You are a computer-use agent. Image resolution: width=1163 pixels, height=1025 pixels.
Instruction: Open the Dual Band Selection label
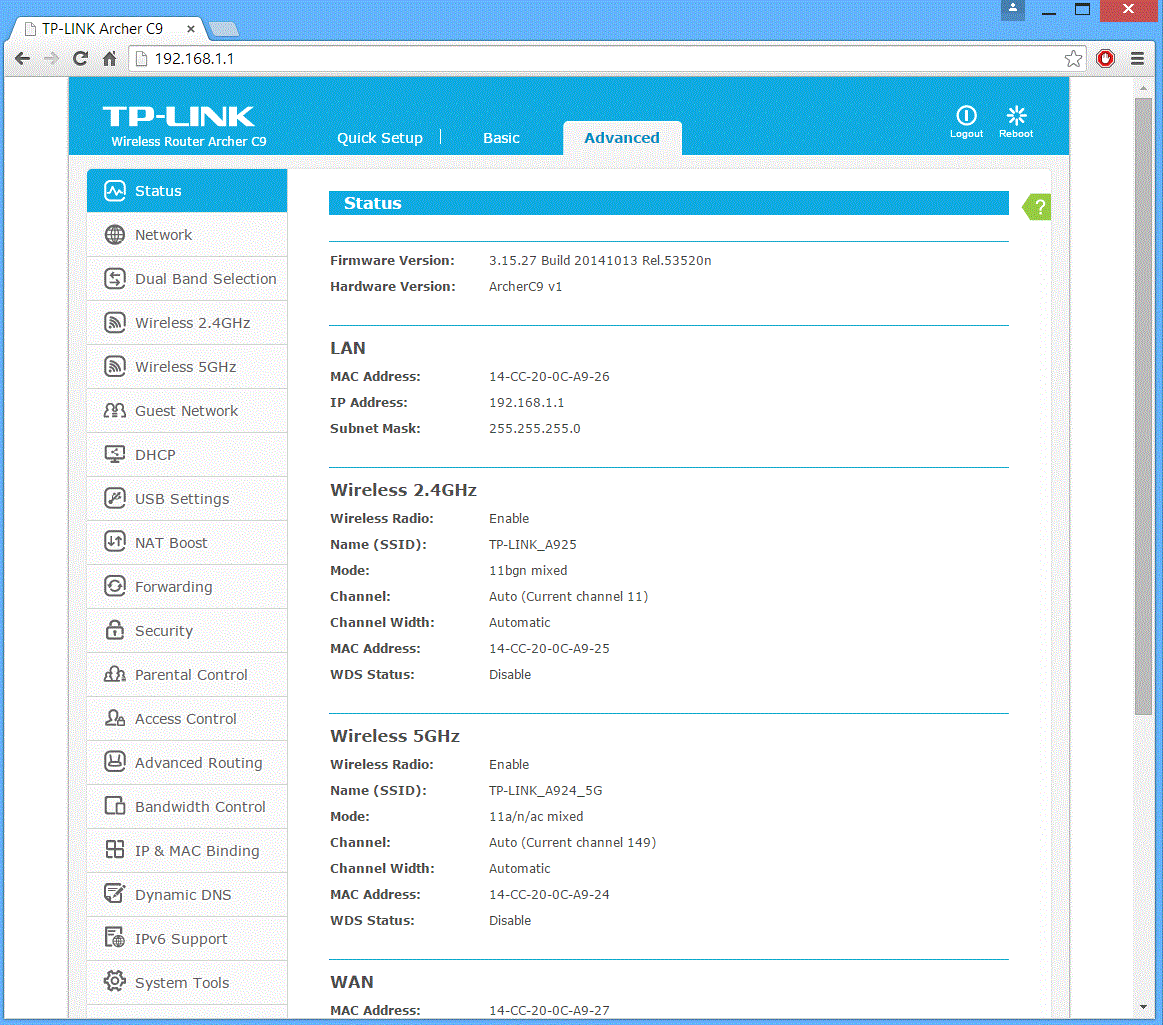(x=205, y=279)
